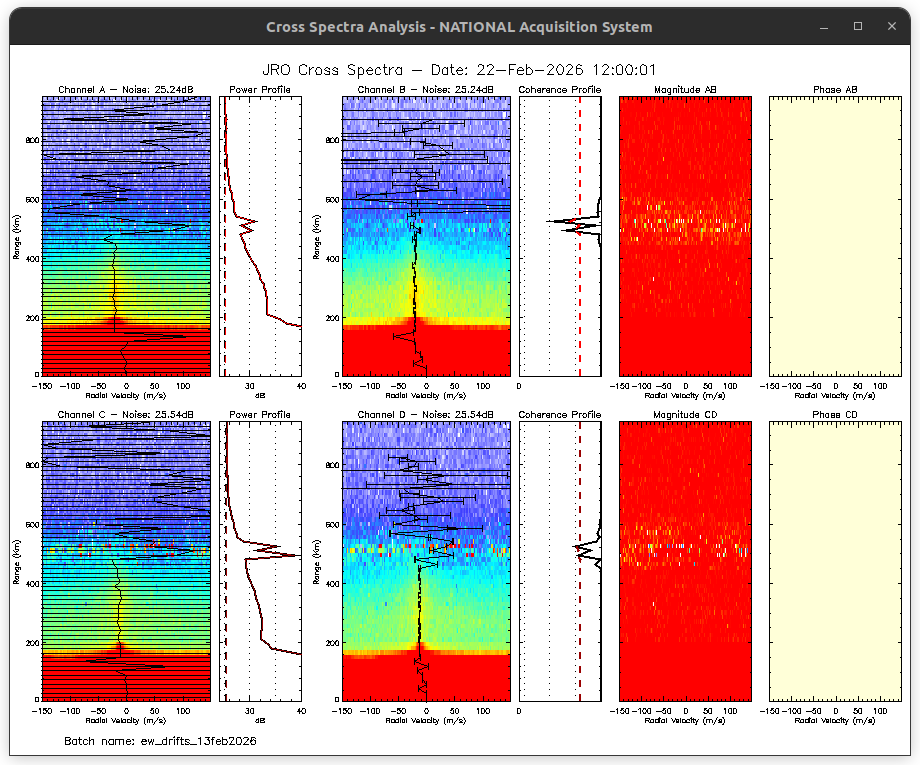The image size is (920, 765).
Task: Click the Power Profile plot beside Channel A
Action: point(260,236)
